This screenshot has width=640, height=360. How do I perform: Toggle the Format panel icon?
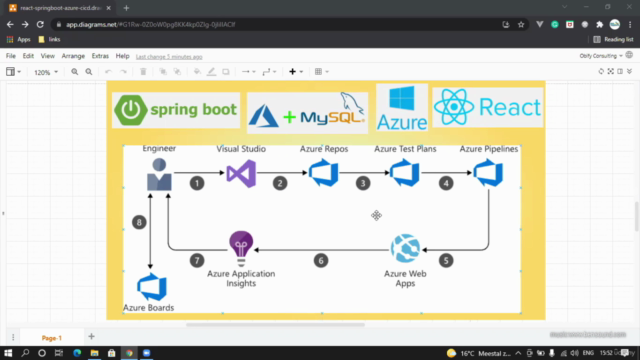620,71
